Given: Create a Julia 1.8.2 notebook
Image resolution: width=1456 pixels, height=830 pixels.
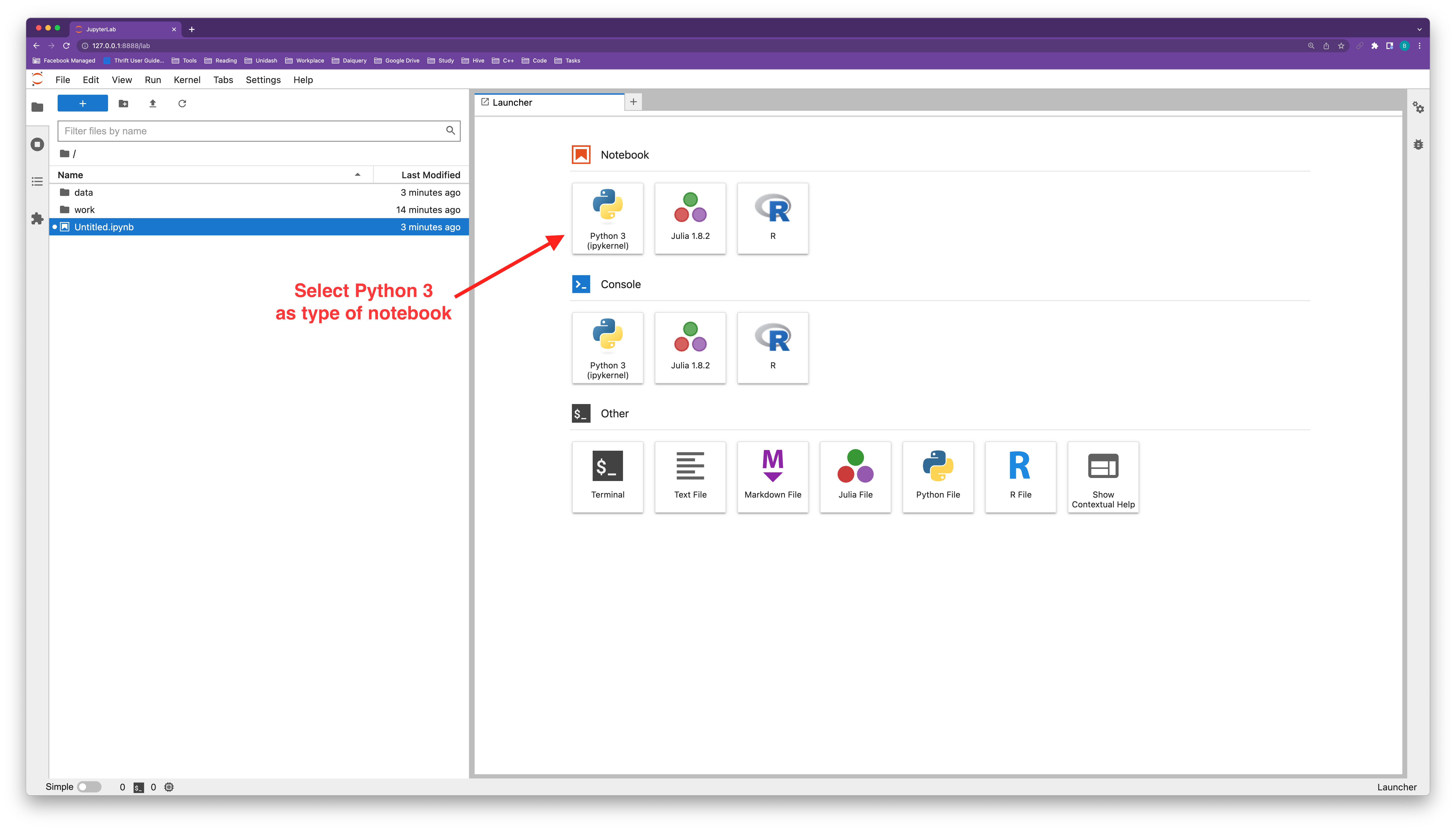Looking at the screenshot, I should (x=690, y=218).
